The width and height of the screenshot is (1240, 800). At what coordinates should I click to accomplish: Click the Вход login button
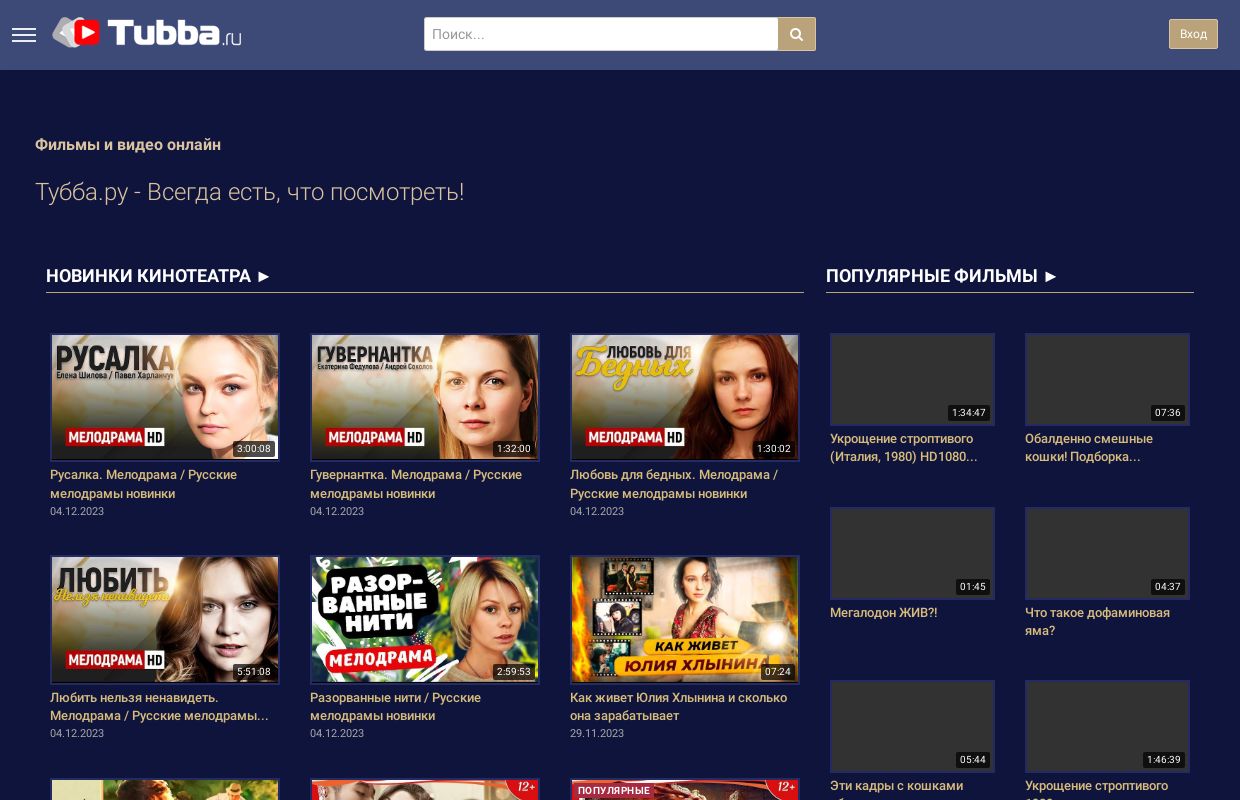tap(1193, 34)
